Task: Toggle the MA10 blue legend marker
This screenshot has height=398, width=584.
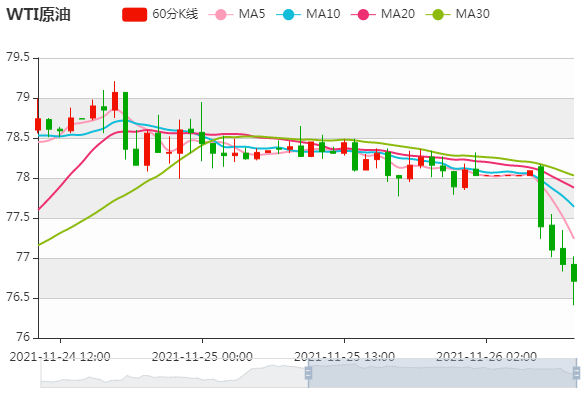Action: click(288, 15)
